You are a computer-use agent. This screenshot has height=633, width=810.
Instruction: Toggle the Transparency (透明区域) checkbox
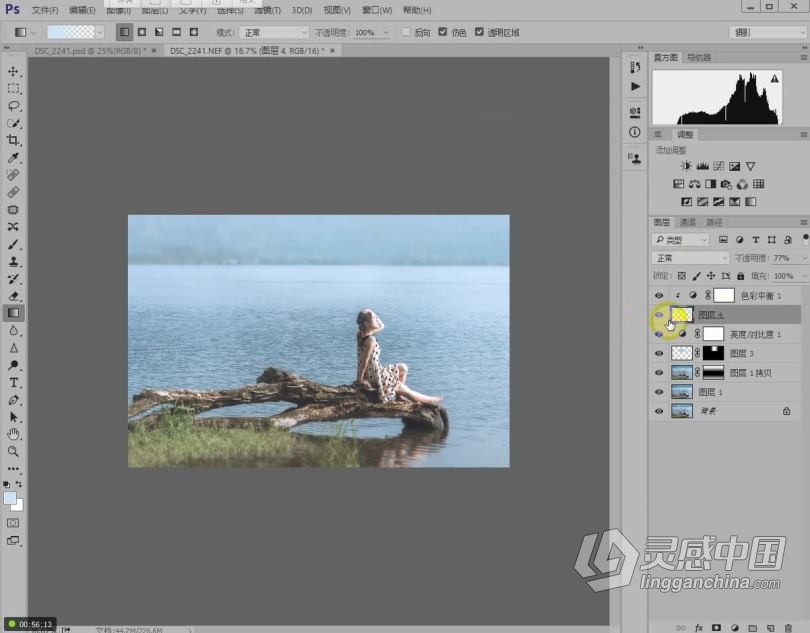[x=479, y=32]
